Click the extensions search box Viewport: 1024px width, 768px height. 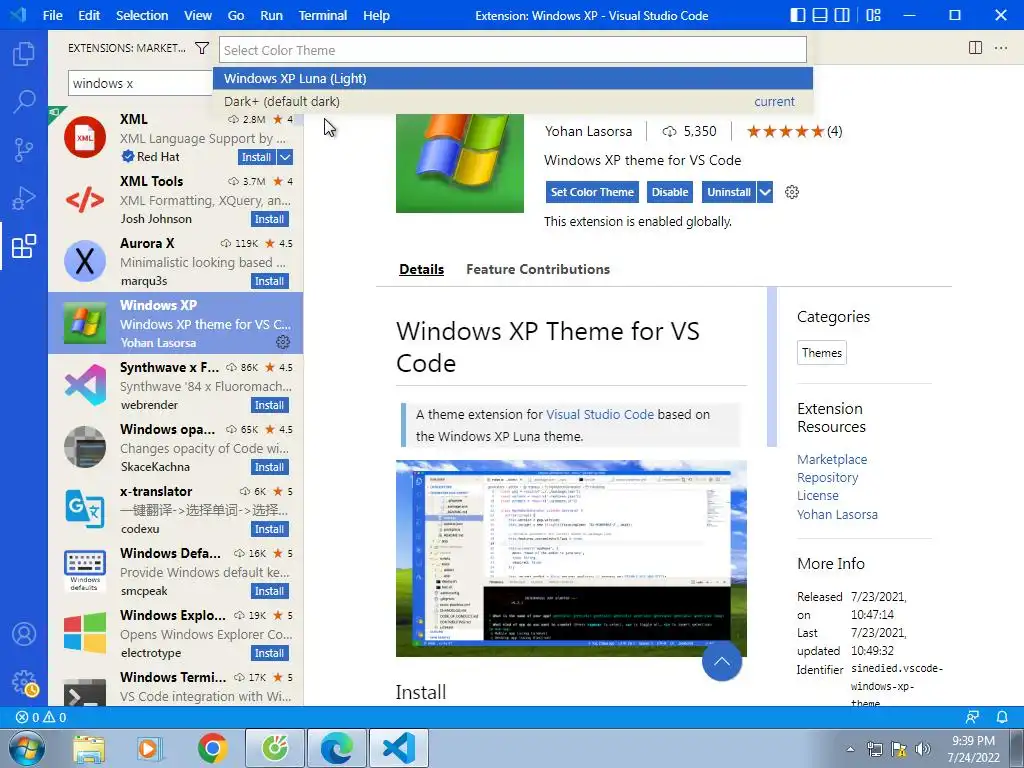click(x=140, y=84)
